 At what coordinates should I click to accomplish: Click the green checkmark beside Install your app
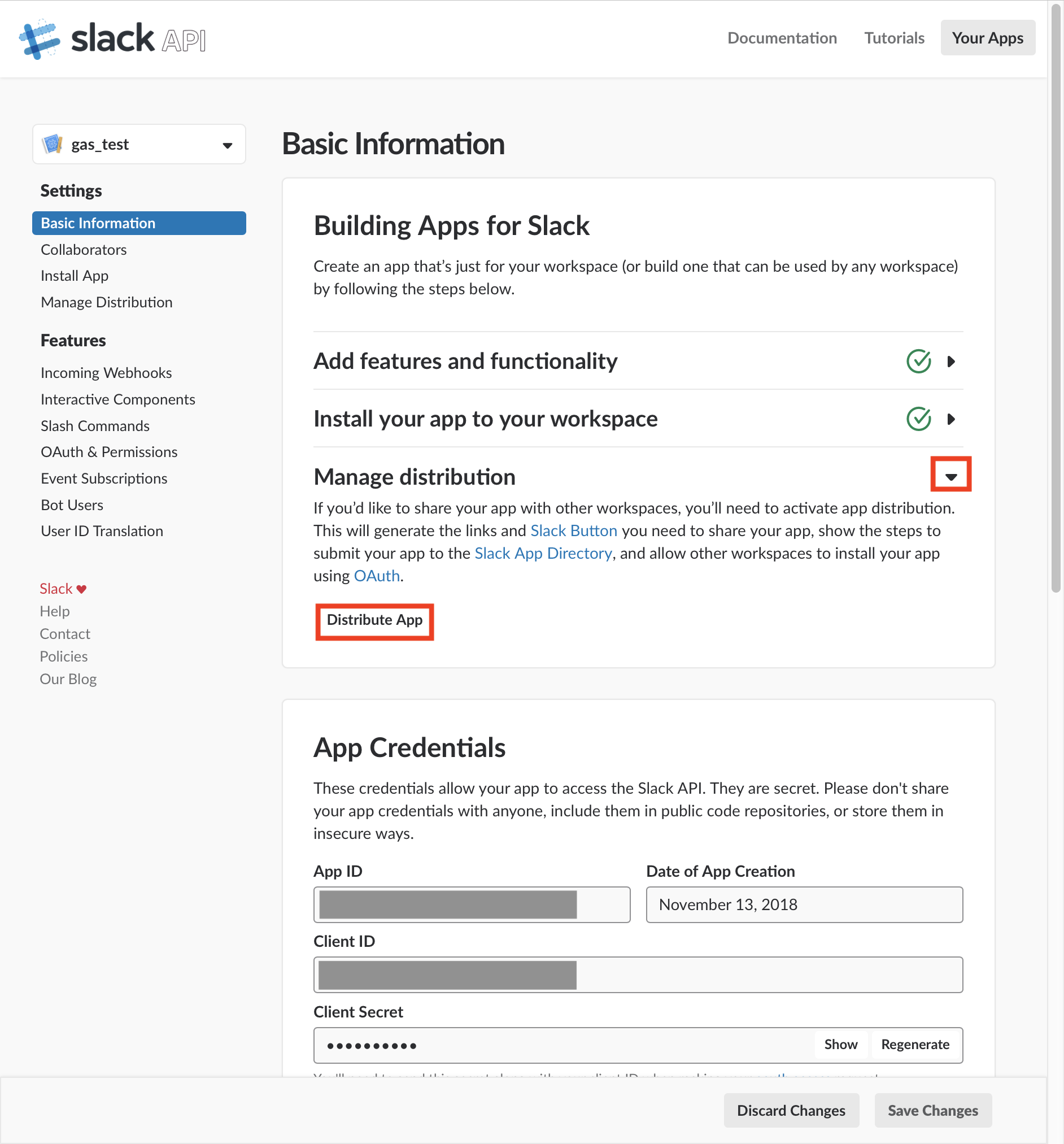tap(918, 419)
